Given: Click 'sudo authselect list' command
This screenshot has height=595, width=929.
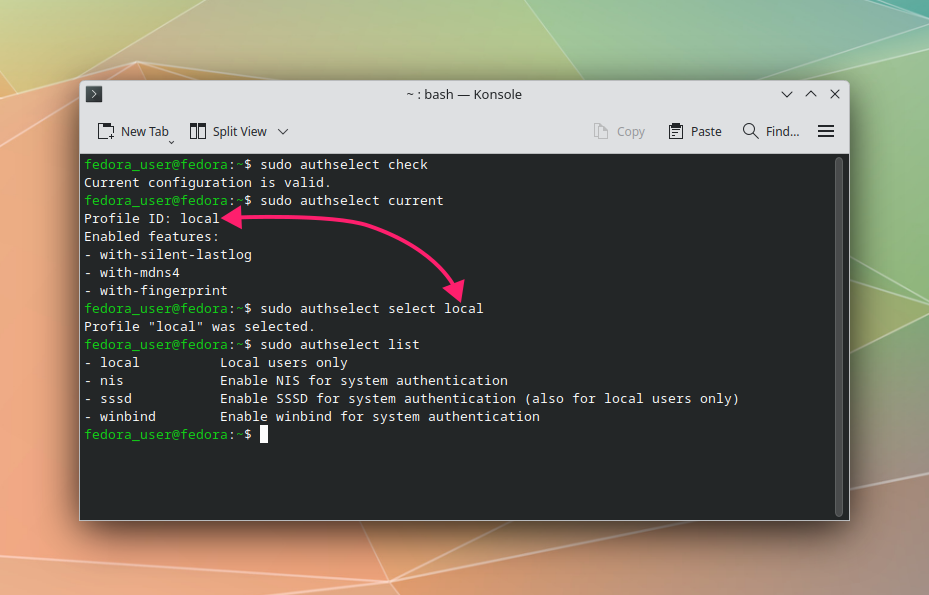Looking at the screenshot, I should tap(340, 344).
